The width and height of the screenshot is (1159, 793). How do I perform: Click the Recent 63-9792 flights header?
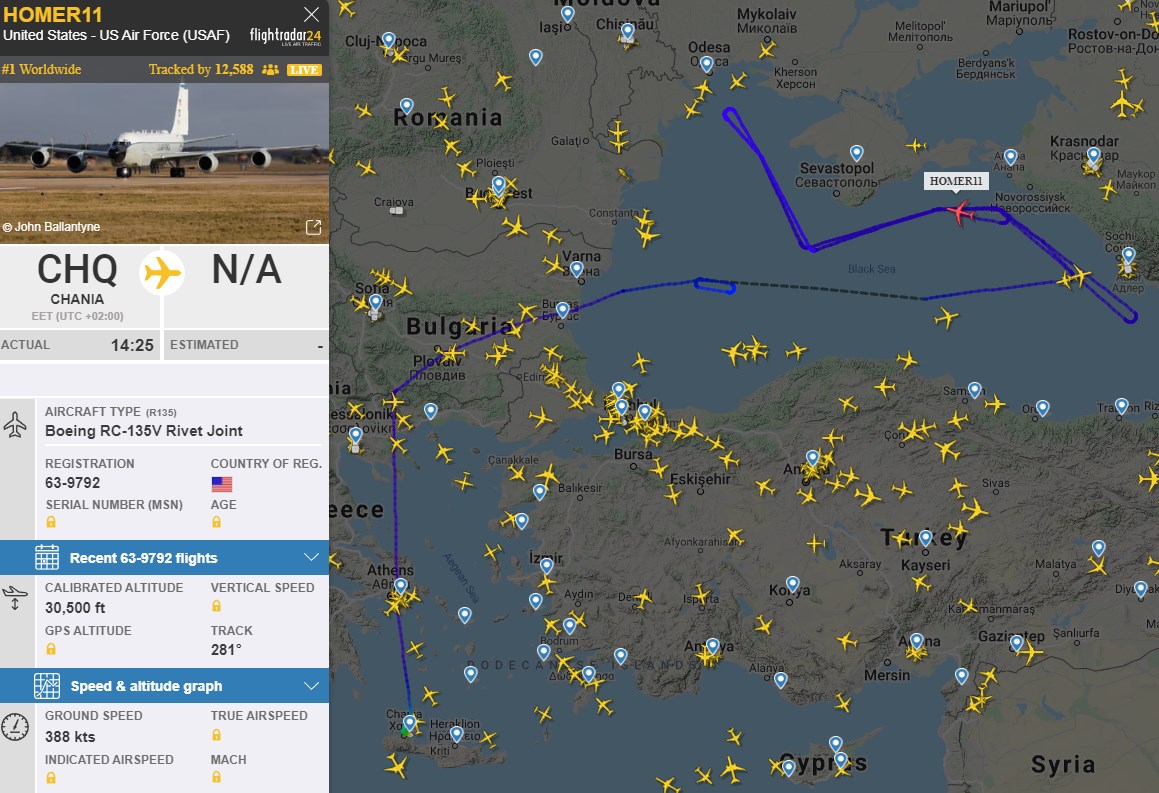click(x=164, y=557)
